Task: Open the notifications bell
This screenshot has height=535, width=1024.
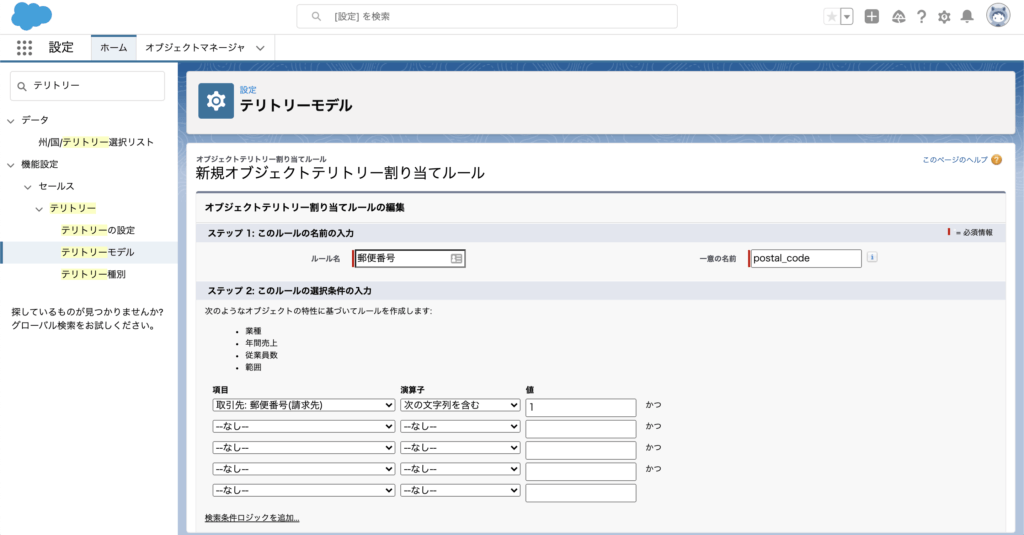Action: tap(967, 17)
